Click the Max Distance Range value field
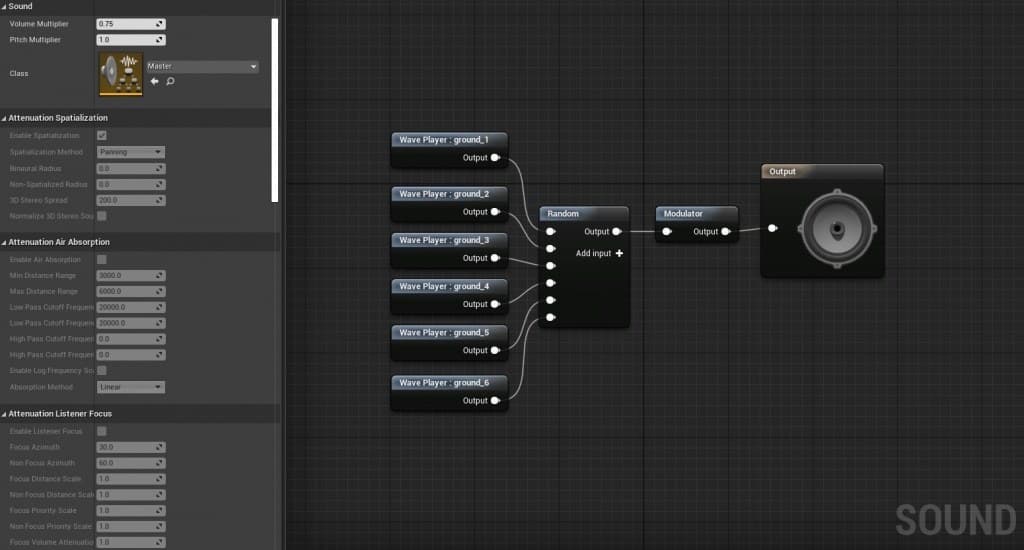Viewport: 1024px width, 550px height. (x=131, y=291)
